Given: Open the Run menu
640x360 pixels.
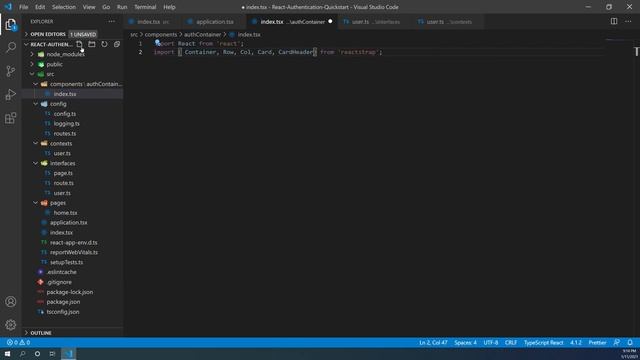Looking at the screenshot, I should tap(122, 7).
